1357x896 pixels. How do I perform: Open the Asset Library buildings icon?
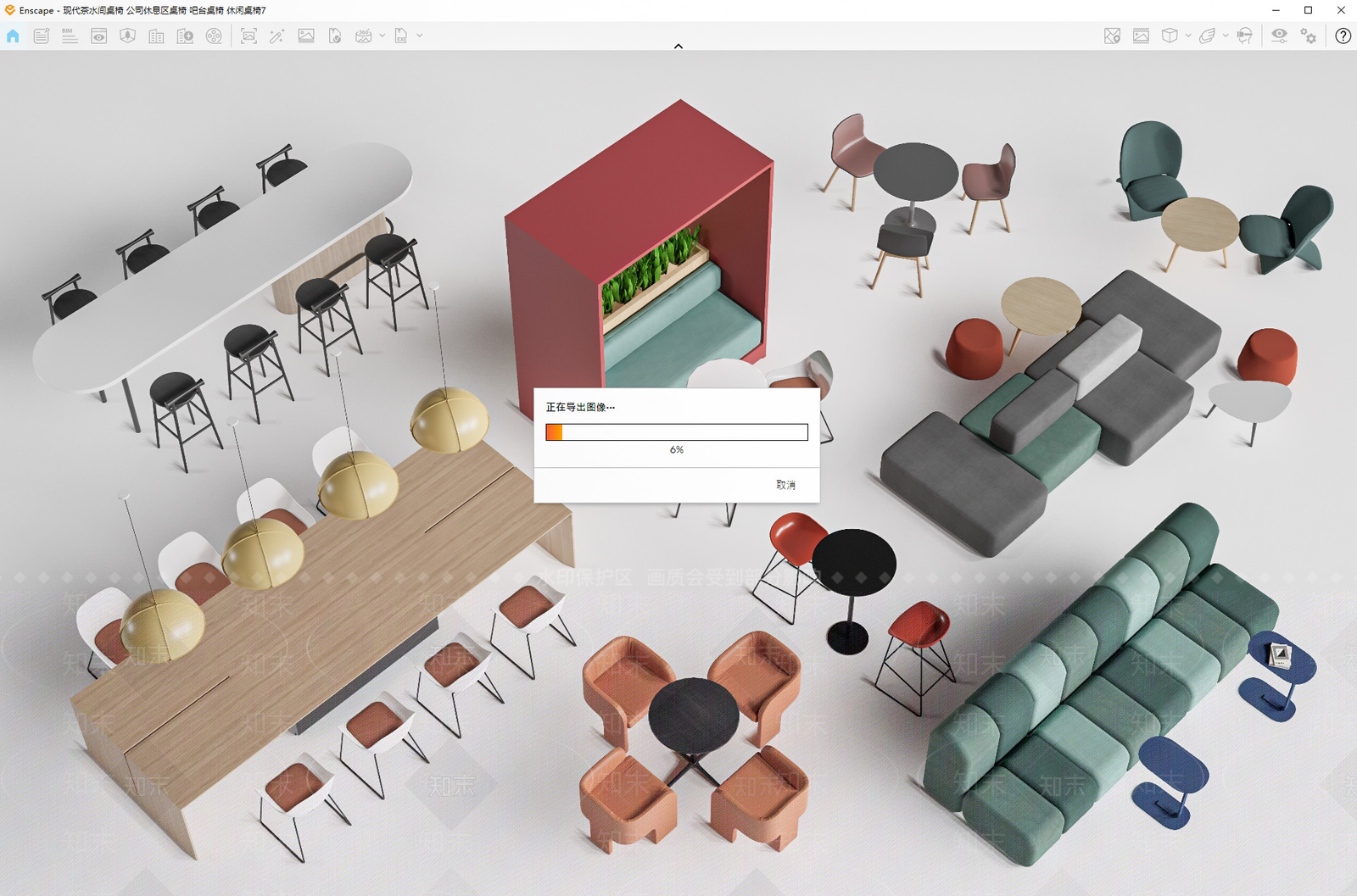(157, 36)
